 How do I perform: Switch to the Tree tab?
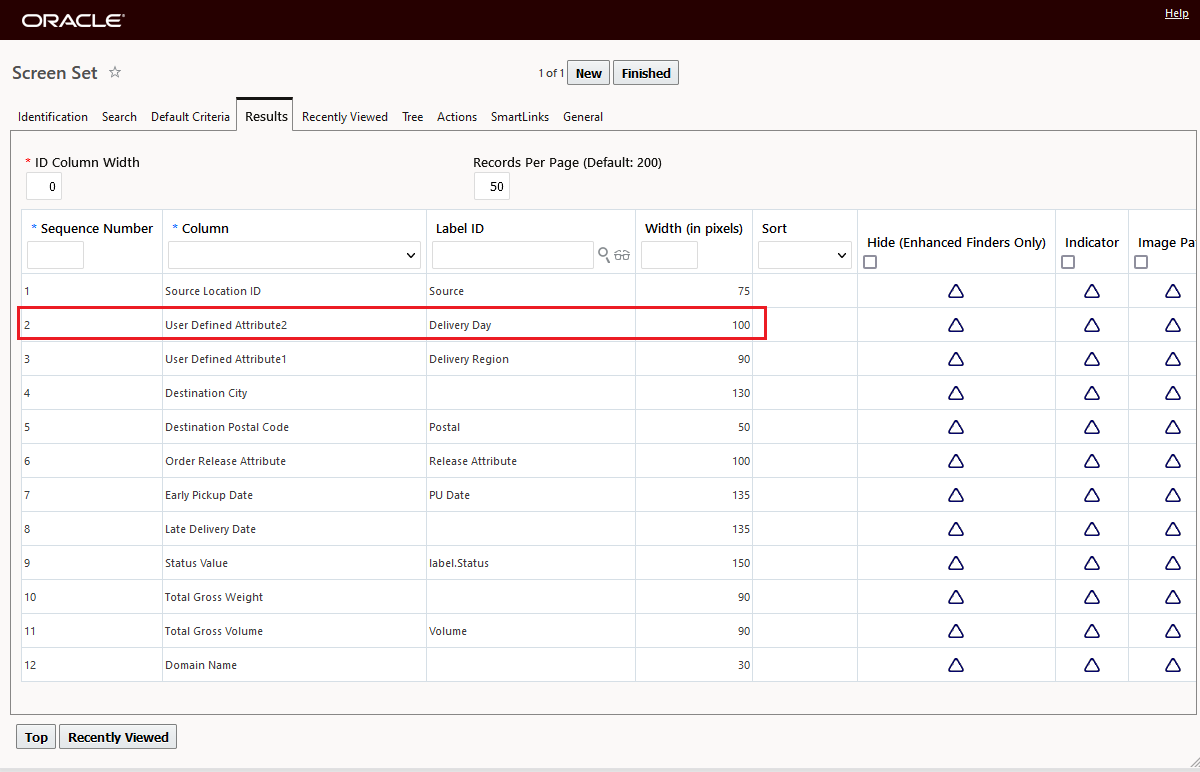[413, 117]
